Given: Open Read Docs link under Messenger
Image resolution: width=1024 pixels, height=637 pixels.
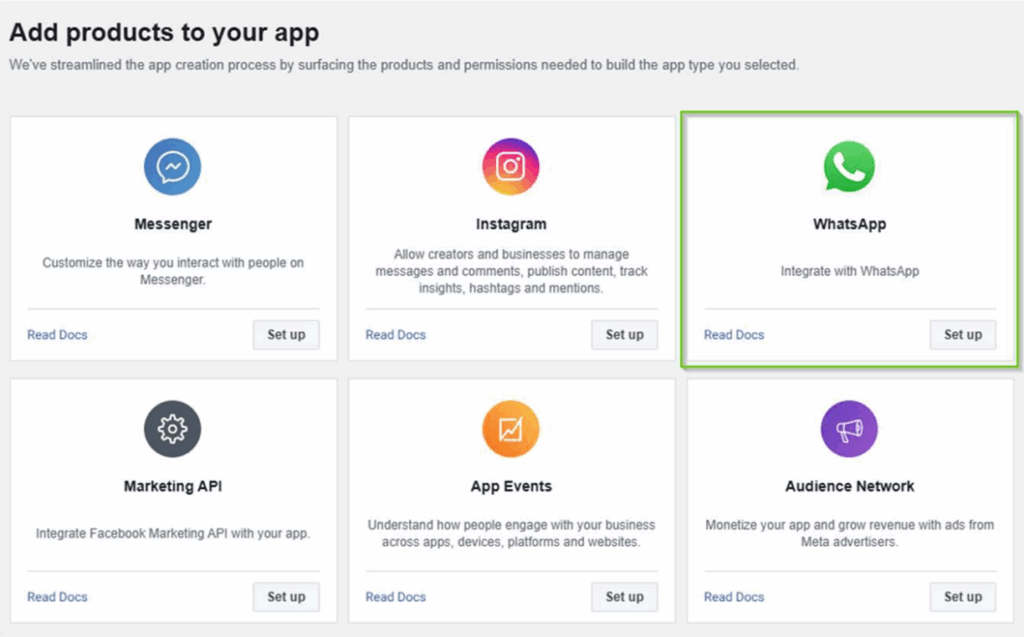Looking at the screenshot, I should (57, 335).
